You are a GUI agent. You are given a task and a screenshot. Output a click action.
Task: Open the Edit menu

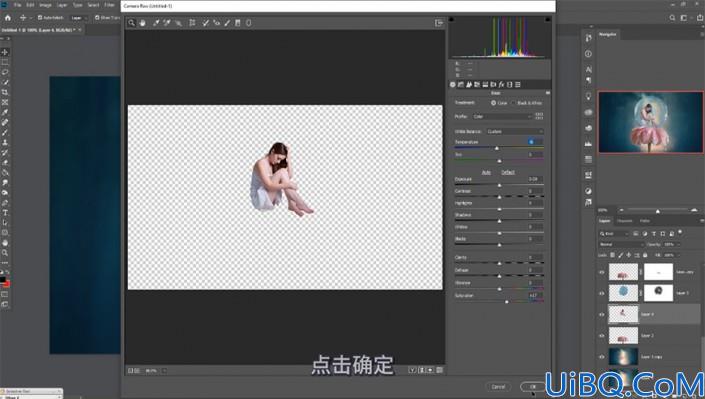[x=30, y=5]
